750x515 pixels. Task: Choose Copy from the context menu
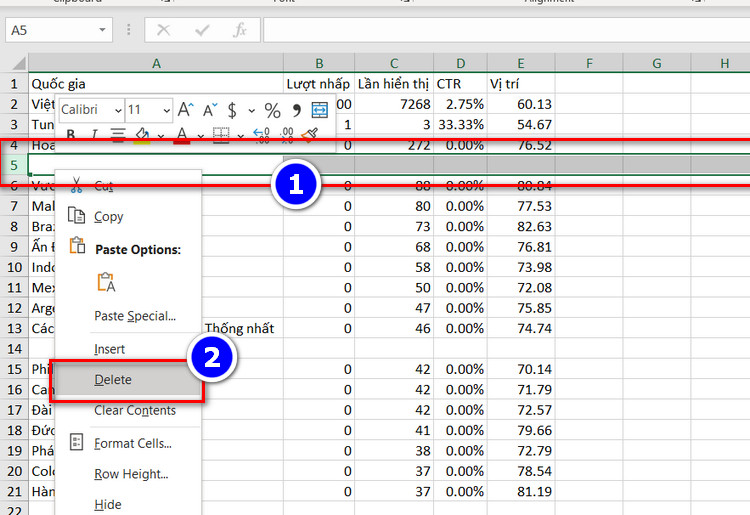point(128,217)
